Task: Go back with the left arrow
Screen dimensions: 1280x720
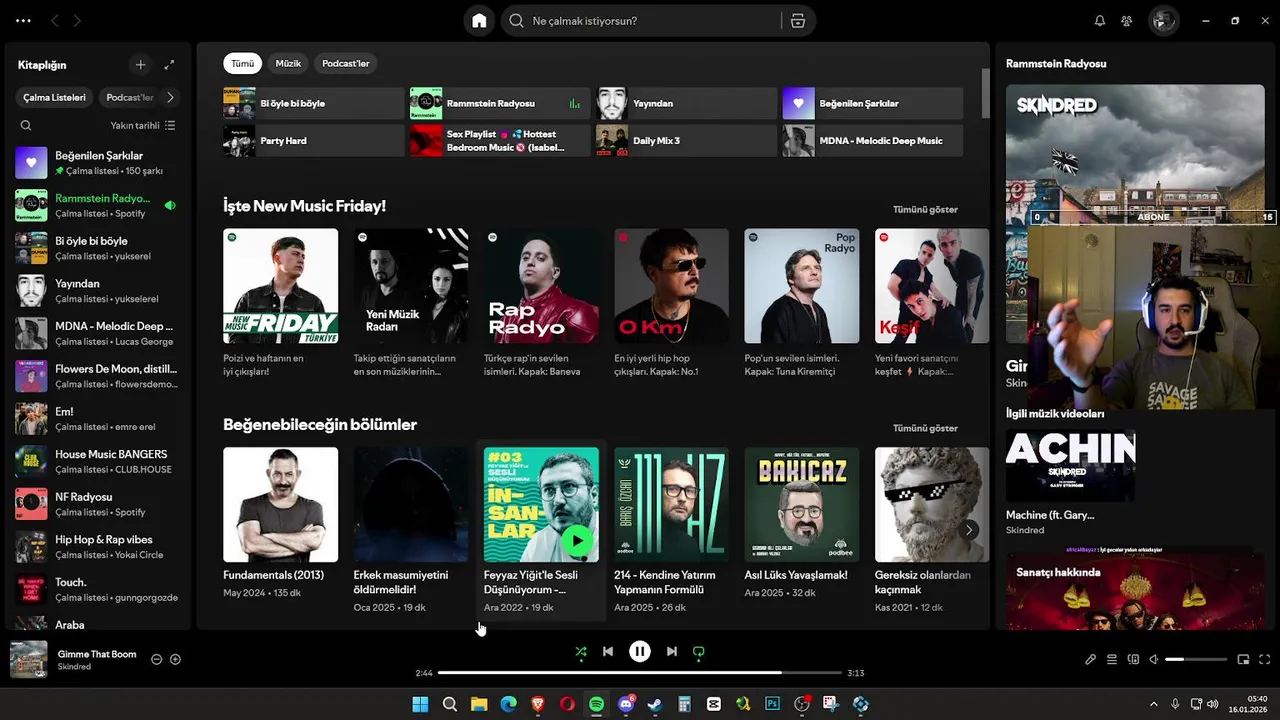Action: click(x=55, y=21)
